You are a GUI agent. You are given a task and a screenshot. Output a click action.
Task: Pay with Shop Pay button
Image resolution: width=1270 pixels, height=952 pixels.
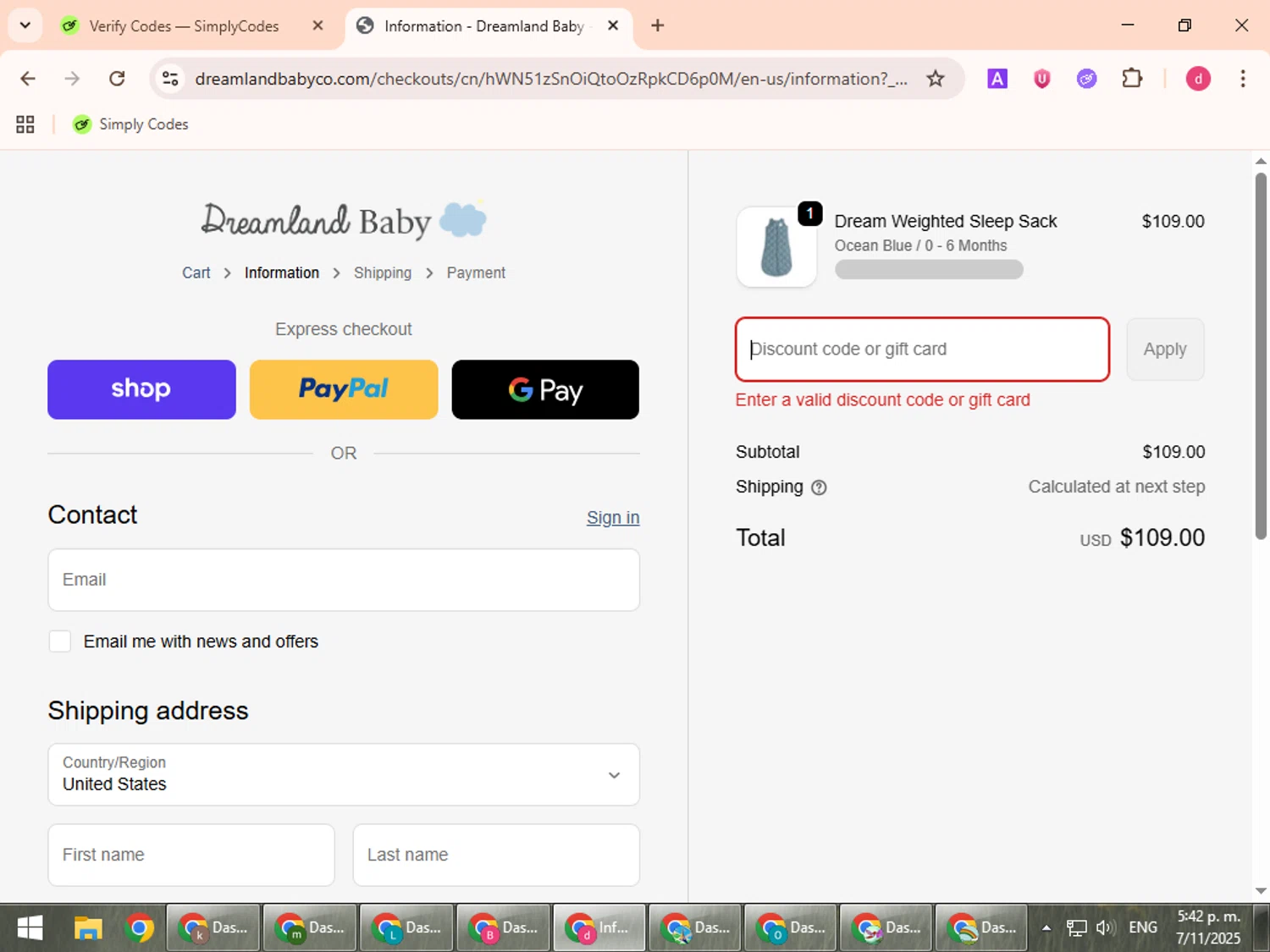coord(141,389)
